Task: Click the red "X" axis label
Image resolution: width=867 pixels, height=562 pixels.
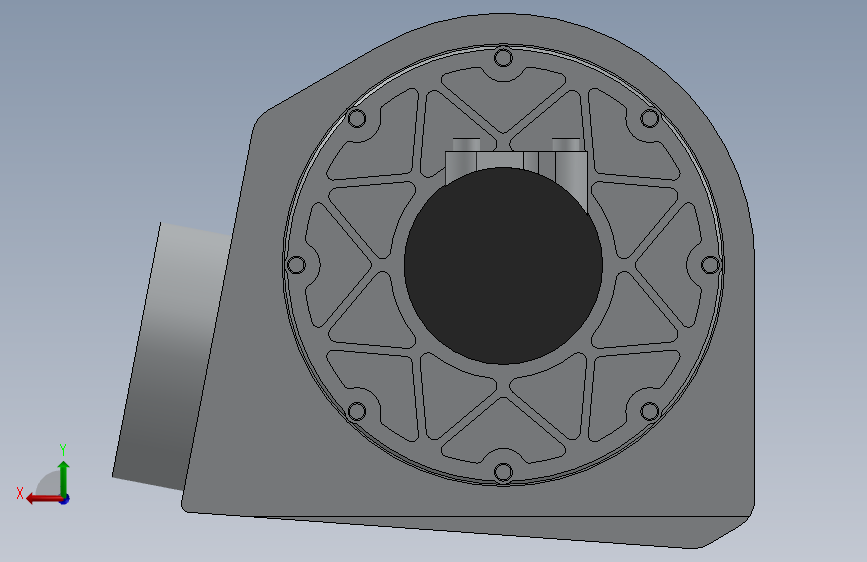Action: 20,493
